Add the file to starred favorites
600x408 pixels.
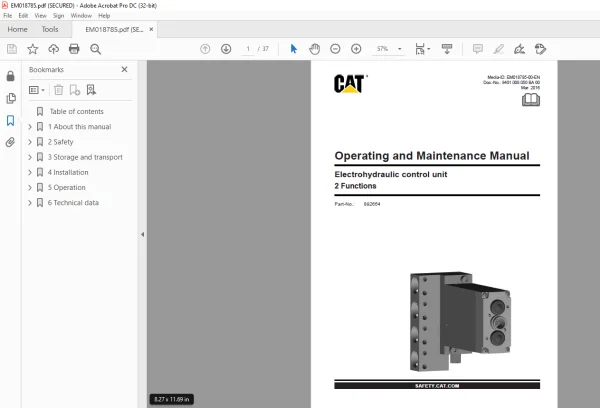(33, 49)
